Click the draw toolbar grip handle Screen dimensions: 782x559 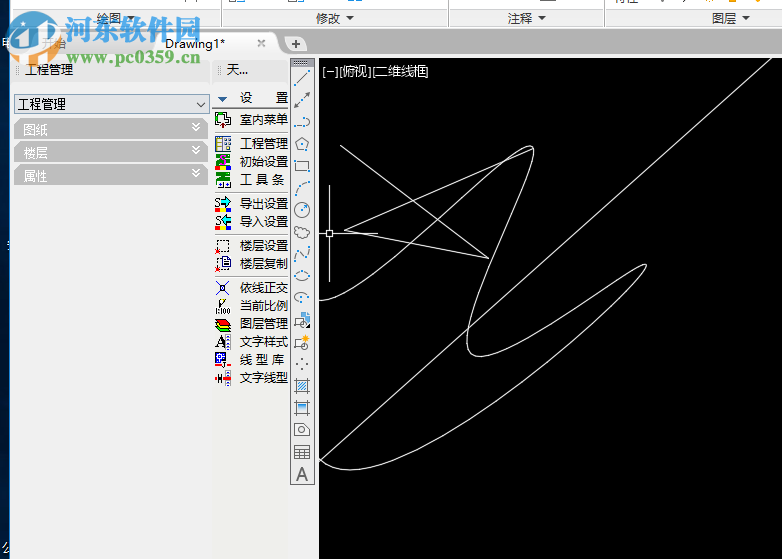pos(302,63)
